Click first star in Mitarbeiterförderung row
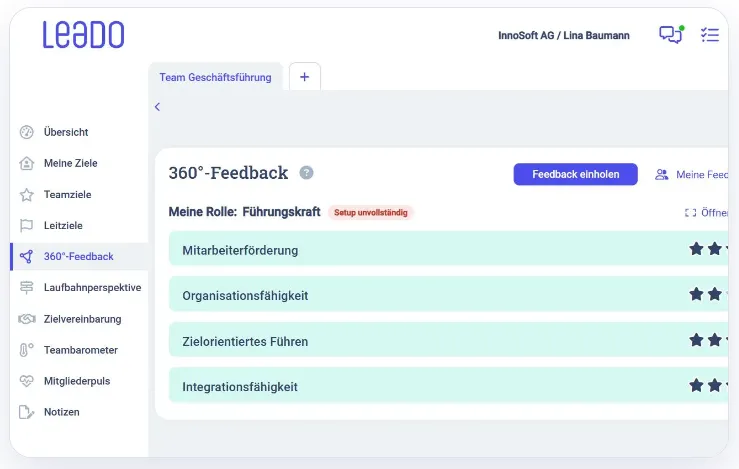Viewport: 739px width, 469px height. pyautogui.click(x=696, y=249)
